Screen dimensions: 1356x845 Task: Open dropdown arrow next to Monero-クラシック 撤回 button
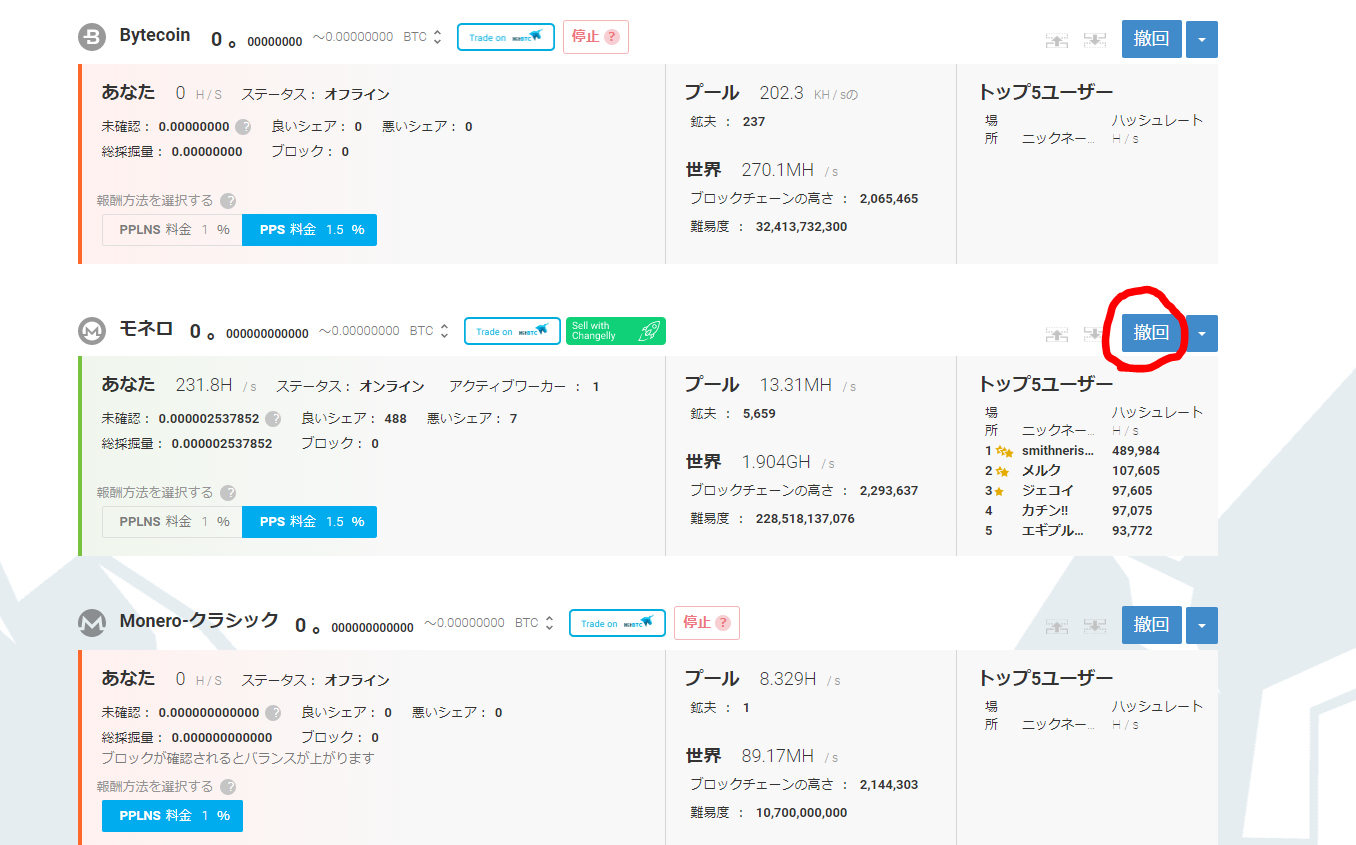(x=1202, y=625)
